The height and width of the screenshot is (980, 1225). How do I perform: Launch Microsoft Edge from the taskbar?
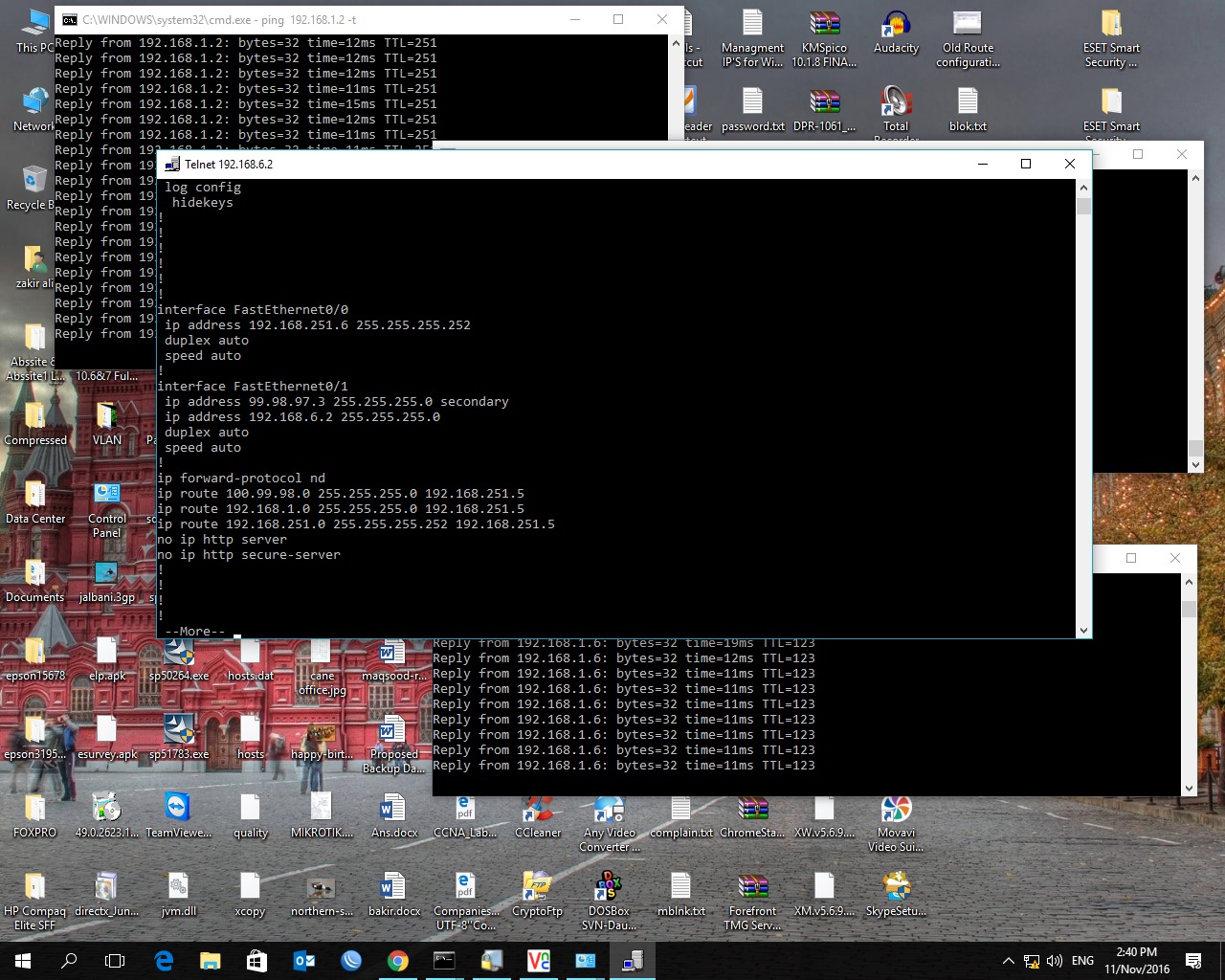click(x=163, y=960)
